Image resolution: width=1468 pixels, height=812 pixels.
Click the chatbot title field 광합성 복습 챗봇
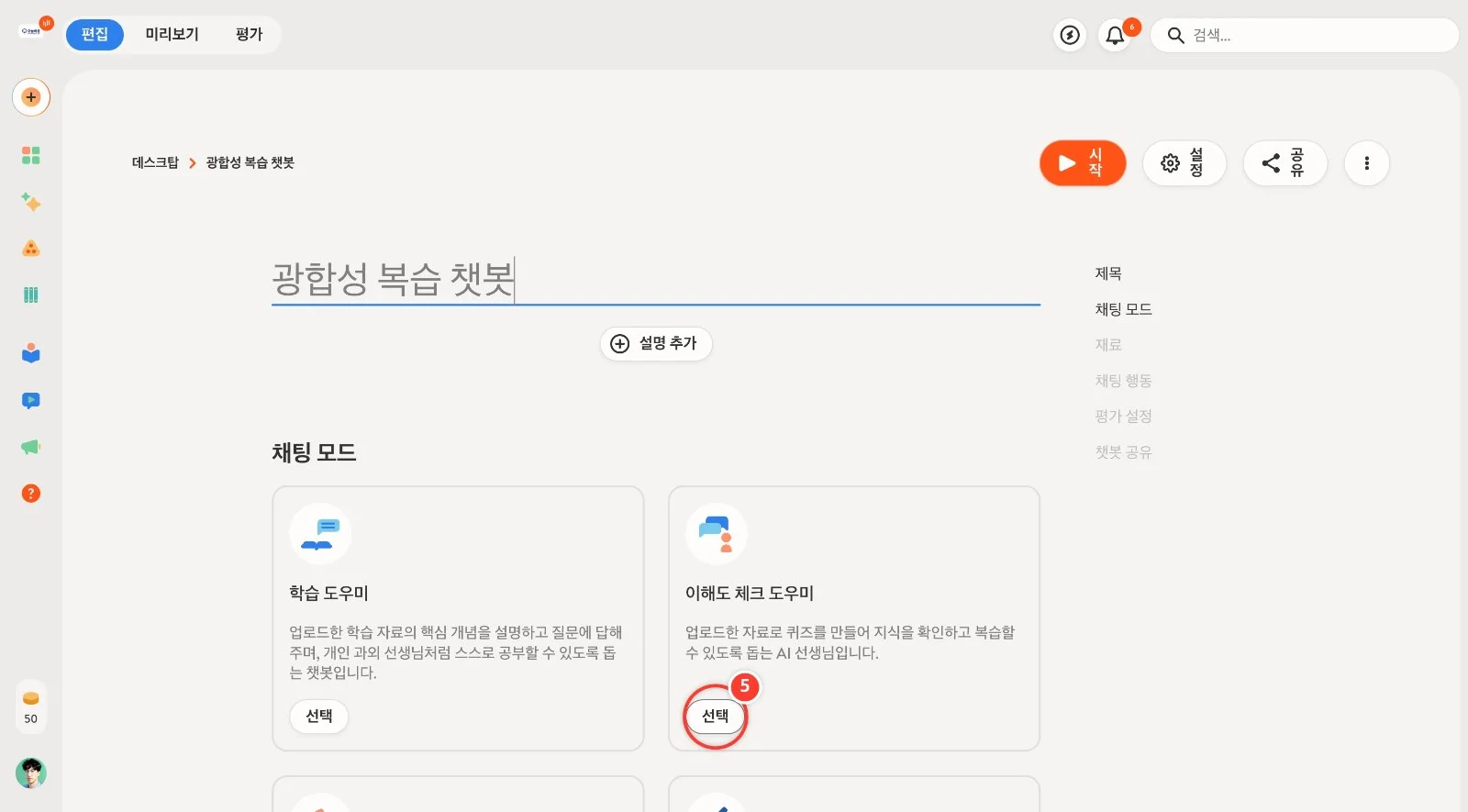click(656, 279)
